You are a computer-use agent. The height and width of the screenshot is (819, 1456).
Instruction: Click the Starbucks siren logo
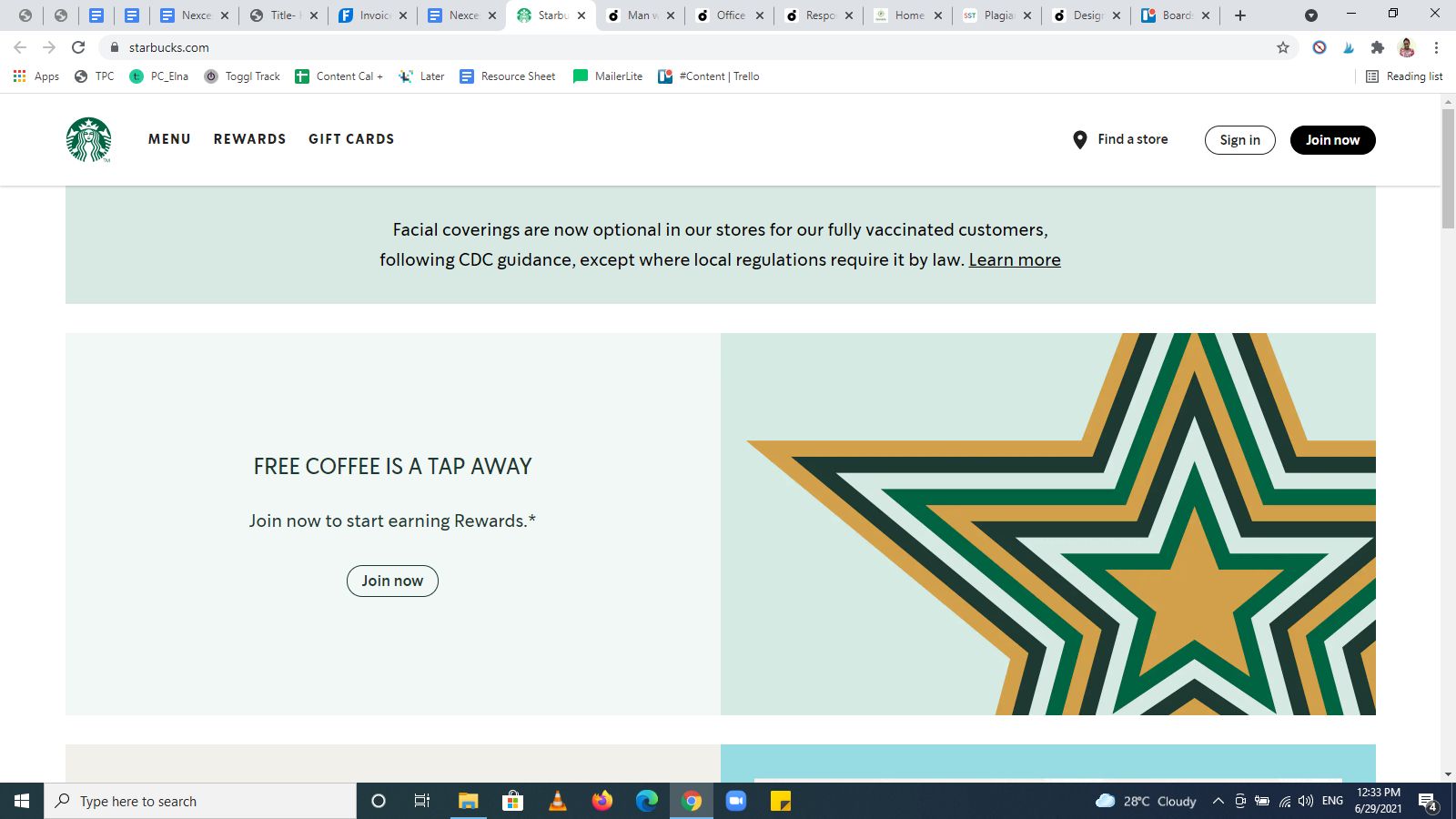[x=89, y=139]
